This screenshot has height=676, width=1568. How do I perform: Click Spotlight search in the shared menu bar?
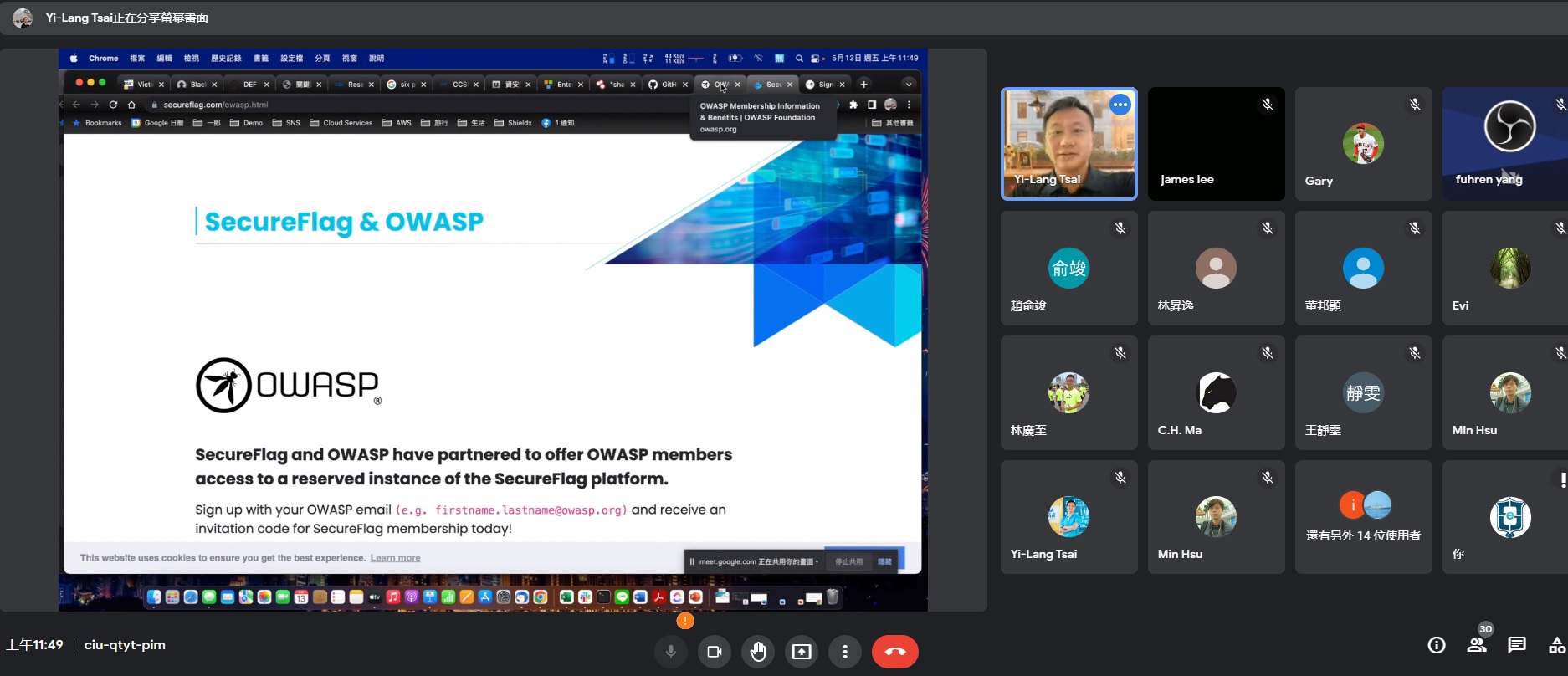click(x=799, y=59)
